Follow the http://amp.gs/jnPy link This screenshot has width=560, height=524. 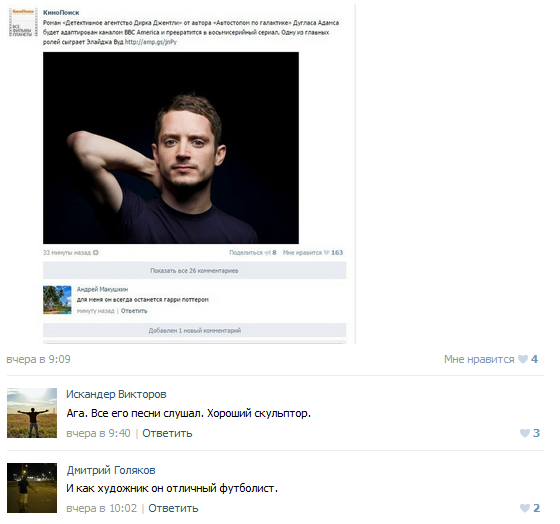(151, 42)
